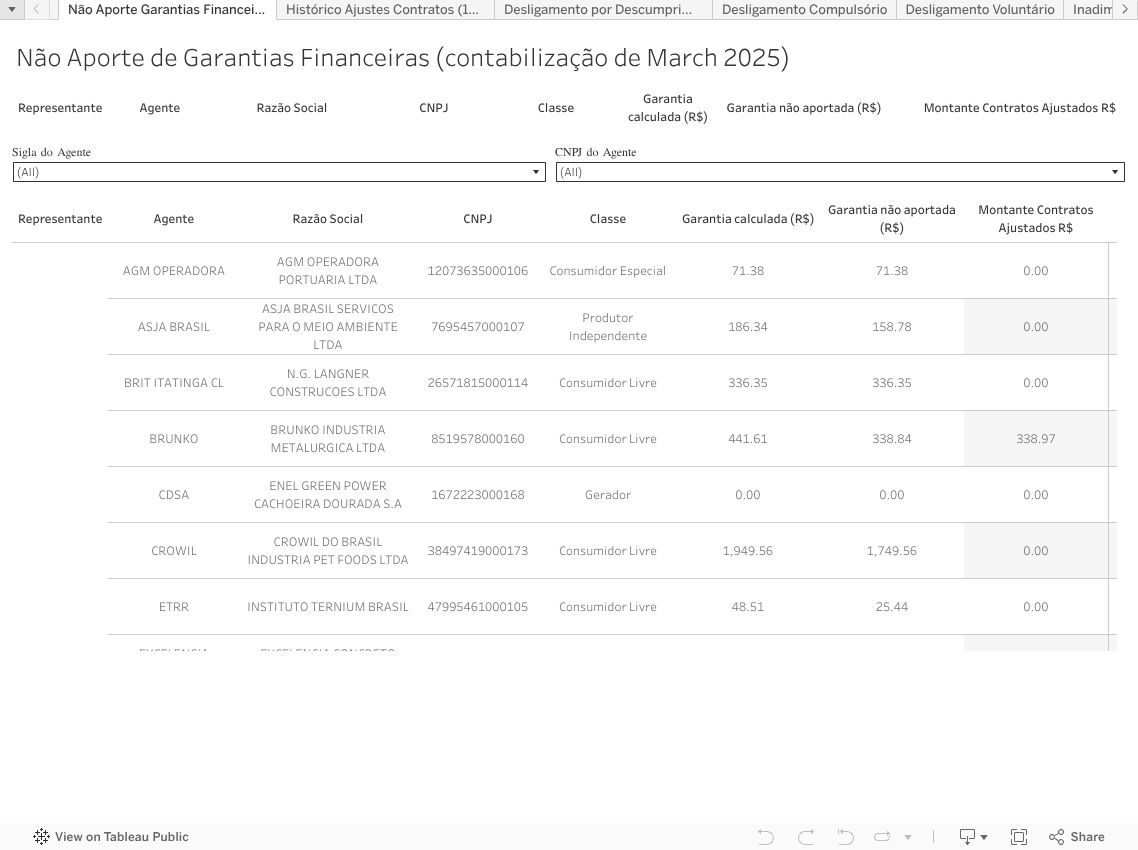This screenshot has width=1138, height=850.
Task: Click the 25.44 garantia não aportada value
Action: [x=891, y=606]
